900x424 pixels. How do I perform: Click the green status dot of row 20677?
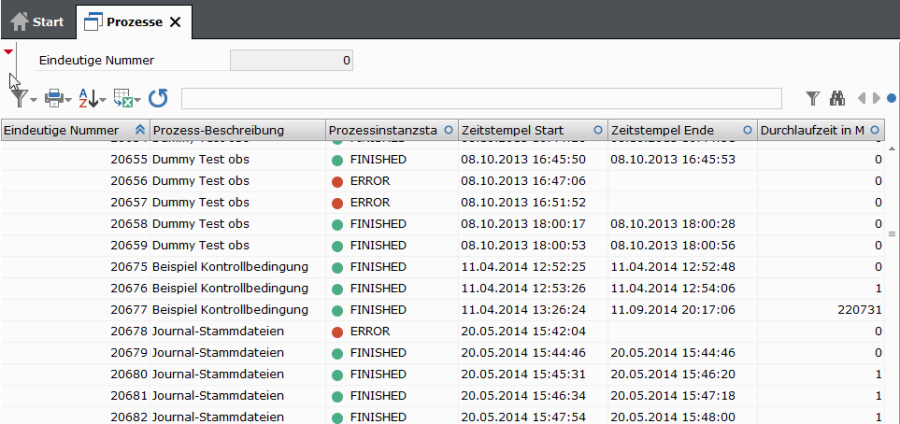click(x=338, y=310)
